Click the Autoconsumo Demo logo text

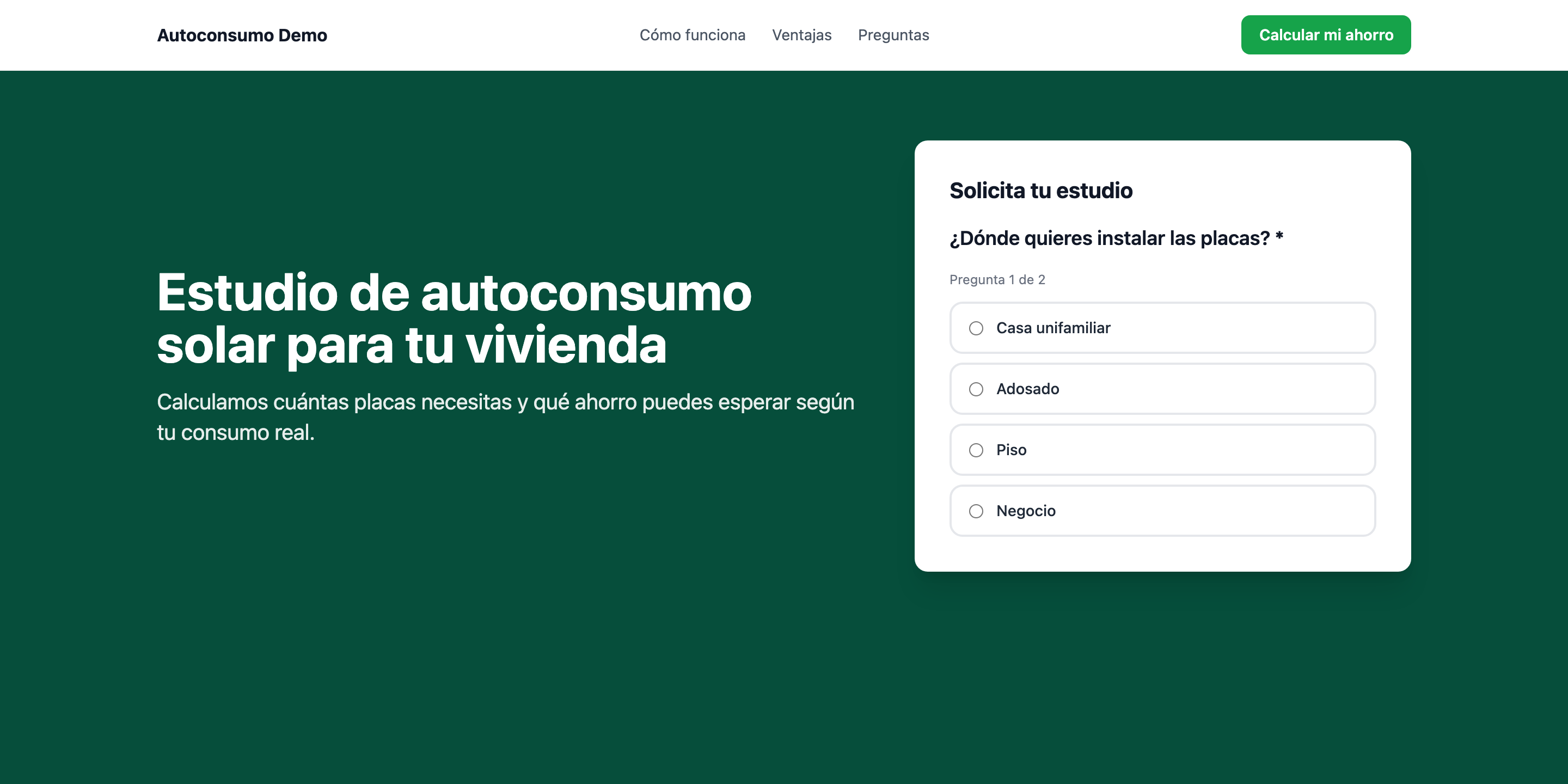(242, 35)
